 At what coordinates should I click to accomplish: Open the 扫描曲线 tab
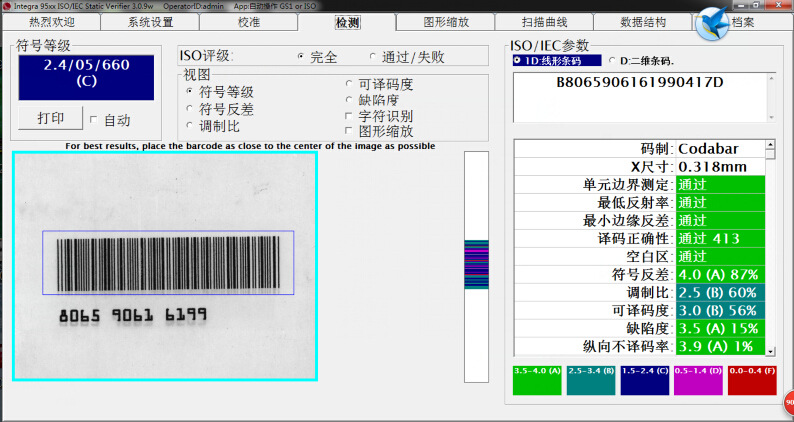tap(544, 22)
